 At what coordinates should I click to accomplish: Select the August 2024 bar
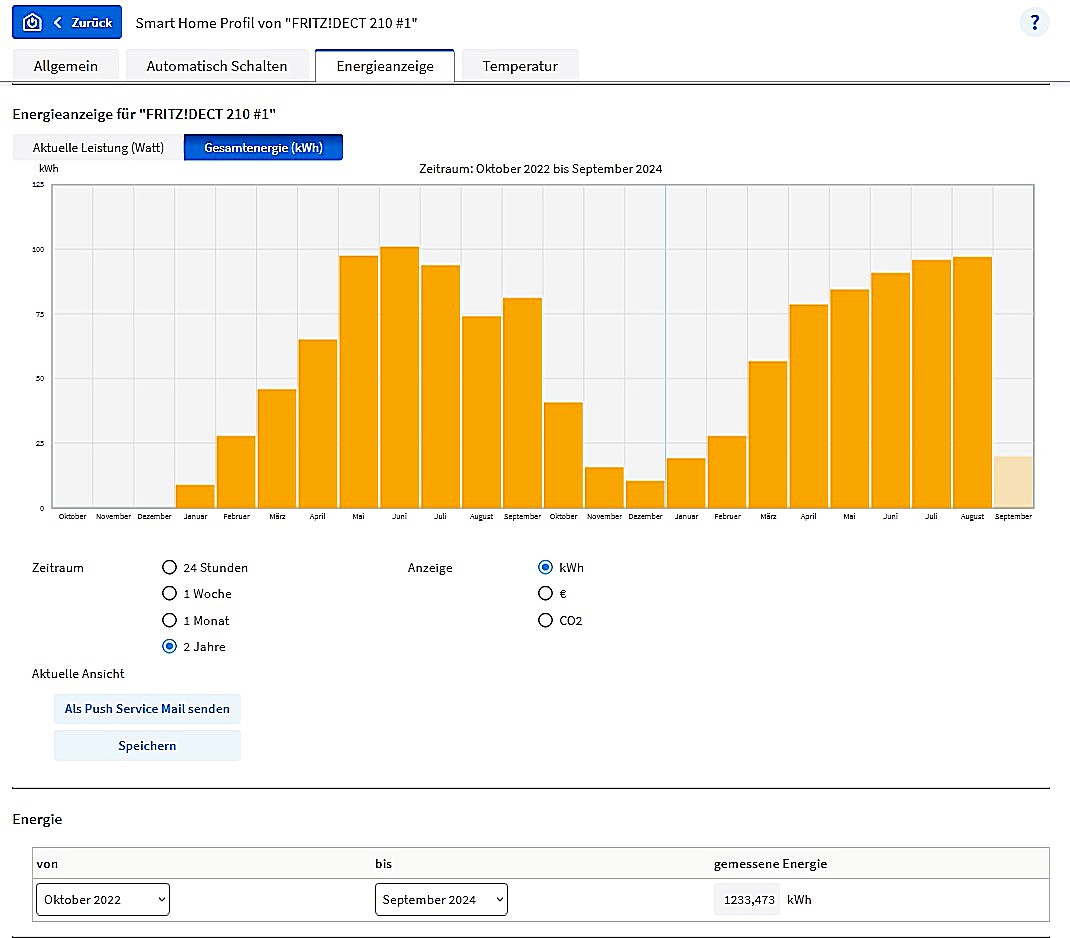point(972,383)
